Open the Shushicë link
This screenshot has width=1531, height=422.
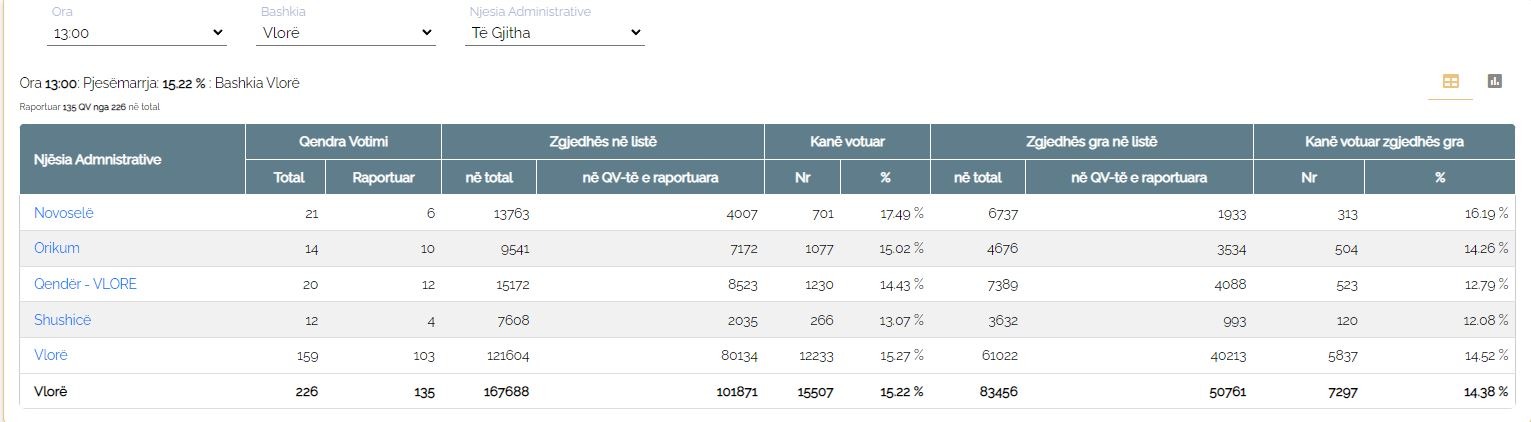coord(62,320)
